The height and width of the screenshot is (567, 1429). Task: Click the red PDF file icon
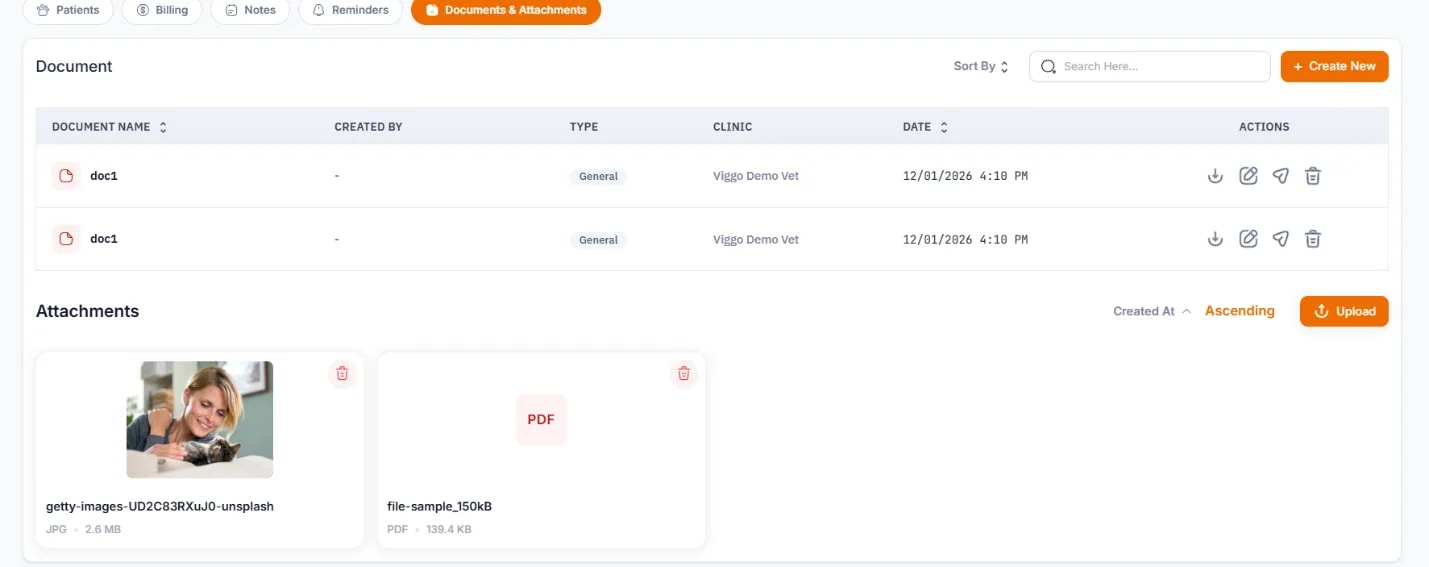pyautogui.click(x=541, y=420)
